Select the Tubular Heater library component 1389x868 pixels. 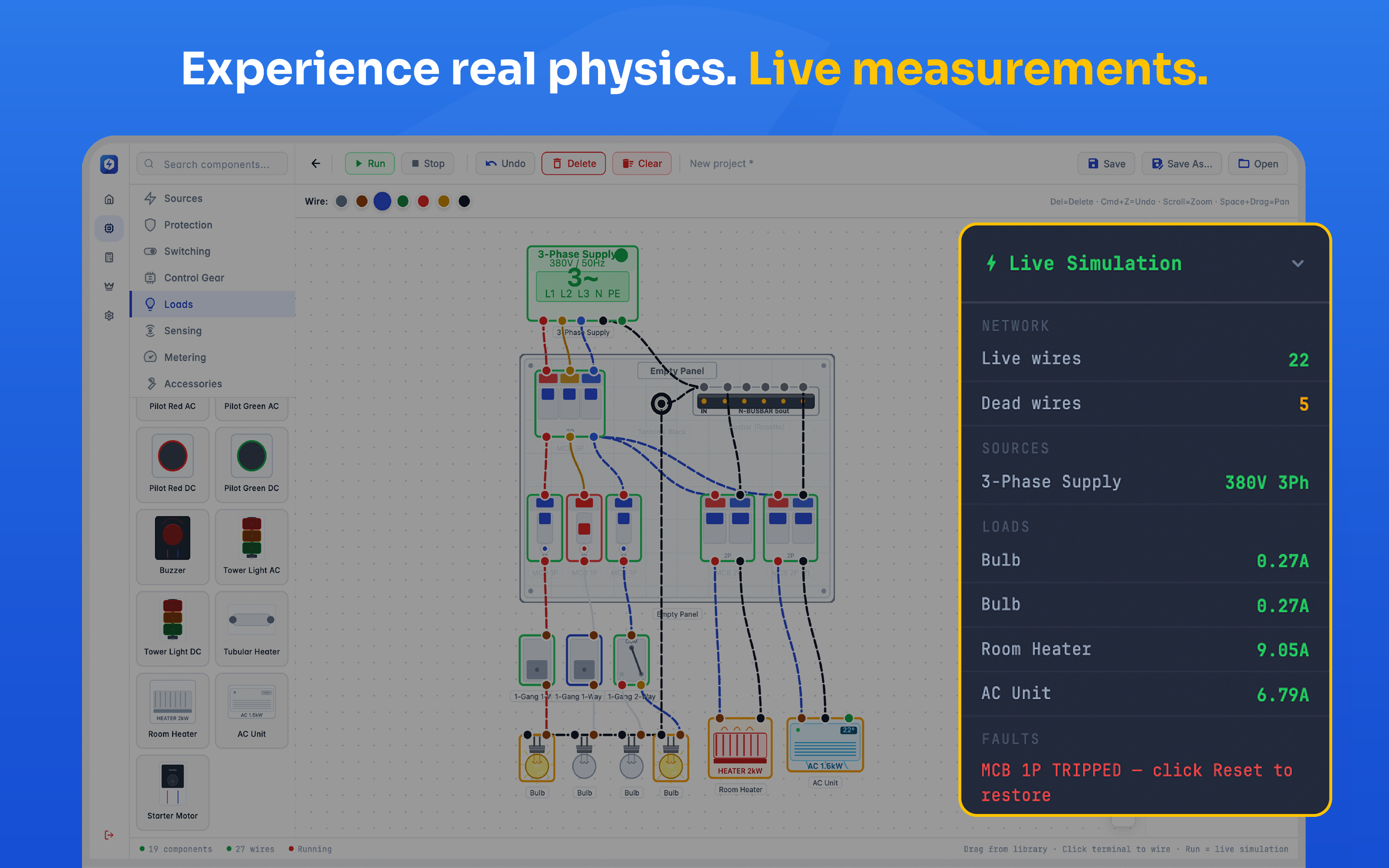251,629
